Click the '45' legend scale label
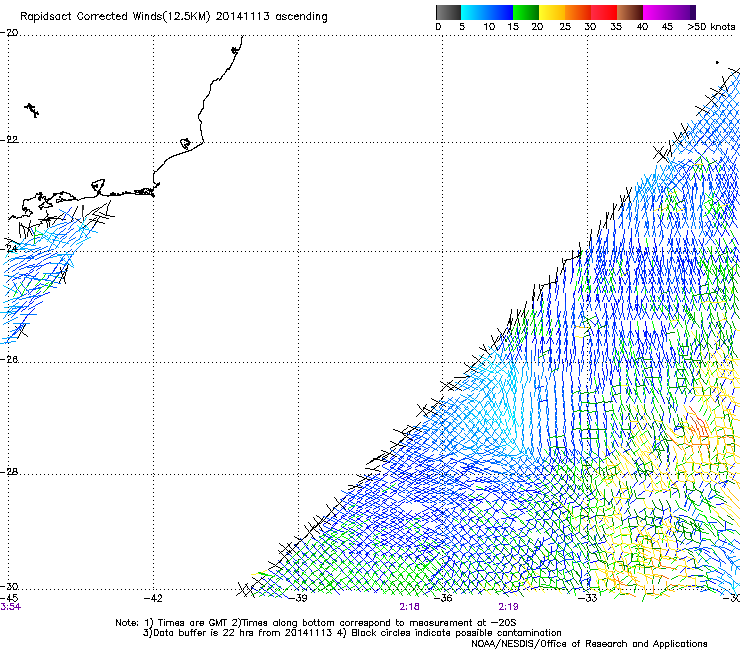The width and height of the screenshot is (740, 650). pos(667,27)
